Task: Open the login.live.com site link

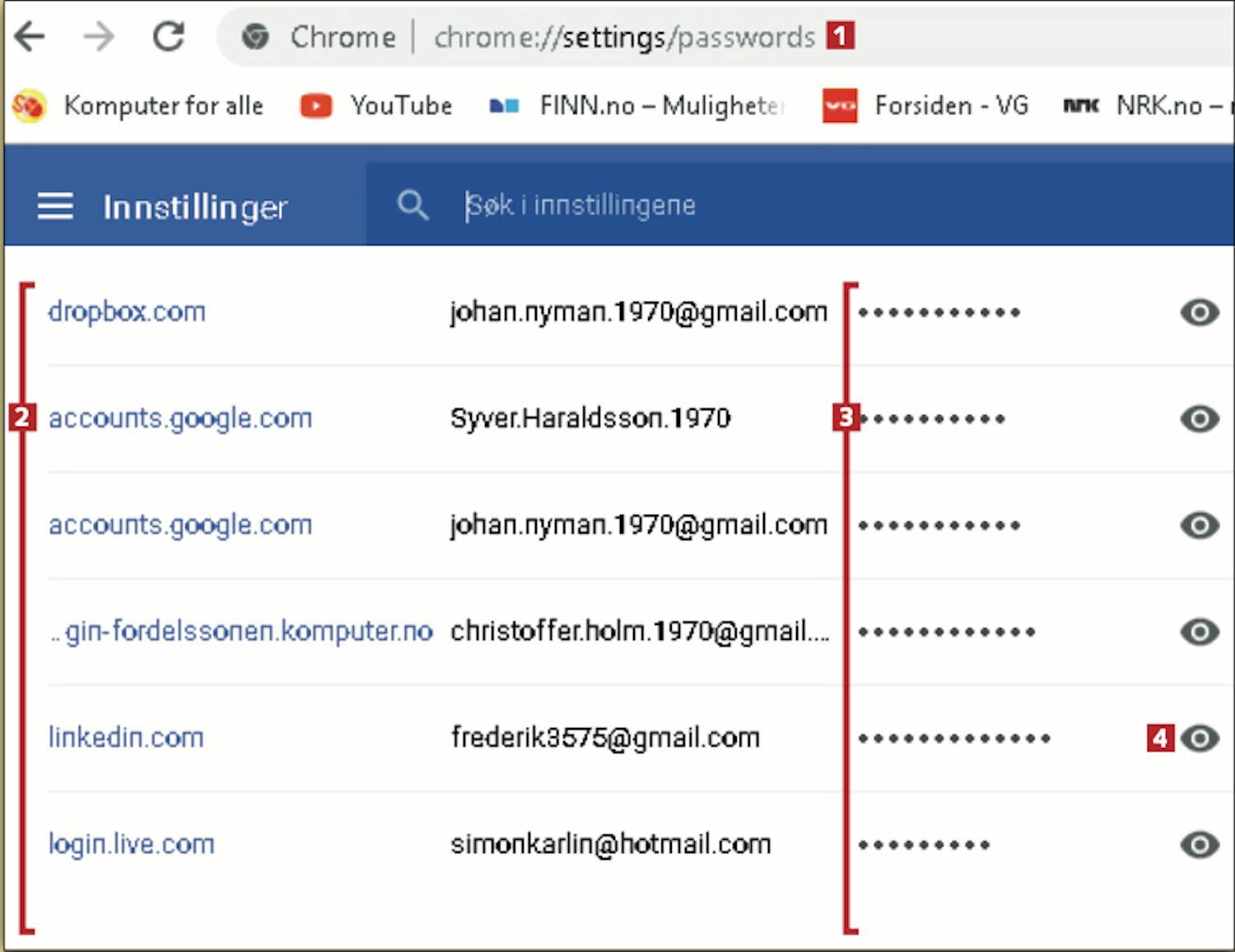Action: pyautogui.click(x=132, y=845)
